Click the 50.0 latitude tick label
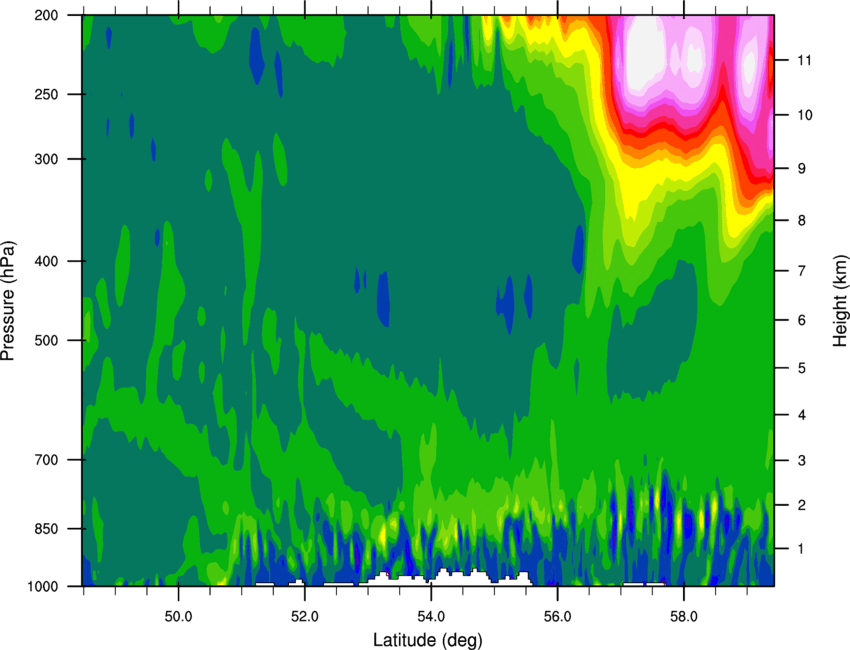Viewport: 850px width, 650px height. [178, 617]
